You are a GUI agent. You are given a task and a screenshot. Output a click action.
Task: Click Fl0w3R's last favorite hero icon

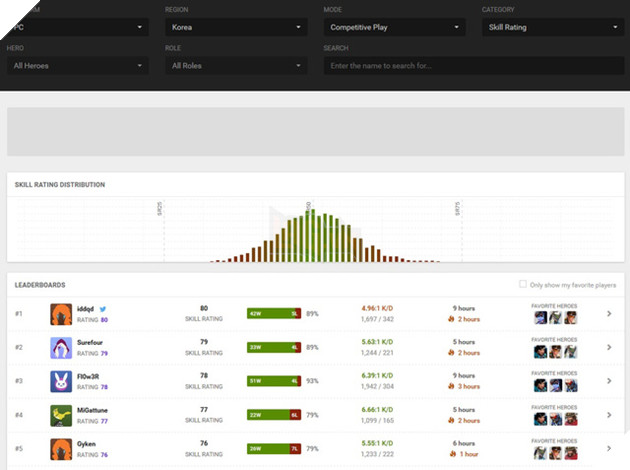click(570, 385)
